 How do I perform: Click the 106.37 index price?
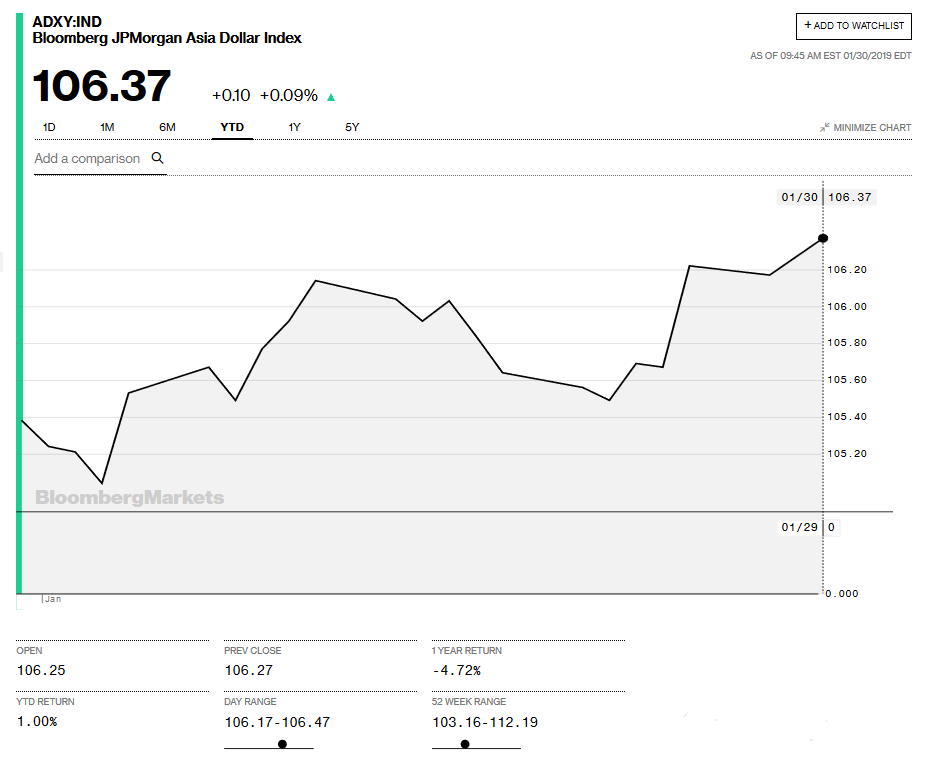(102, 86)
